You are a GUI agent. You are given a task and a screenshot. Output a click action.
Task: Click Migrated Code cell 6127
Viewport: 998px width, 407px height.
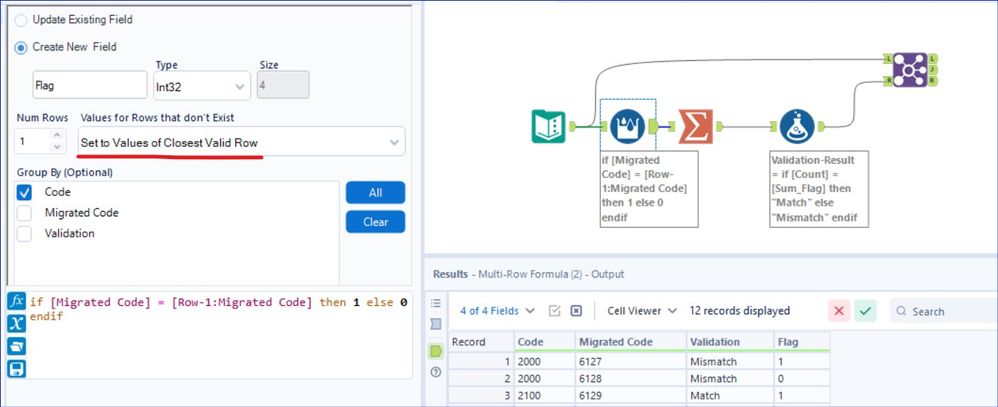[x=630, y=361]
